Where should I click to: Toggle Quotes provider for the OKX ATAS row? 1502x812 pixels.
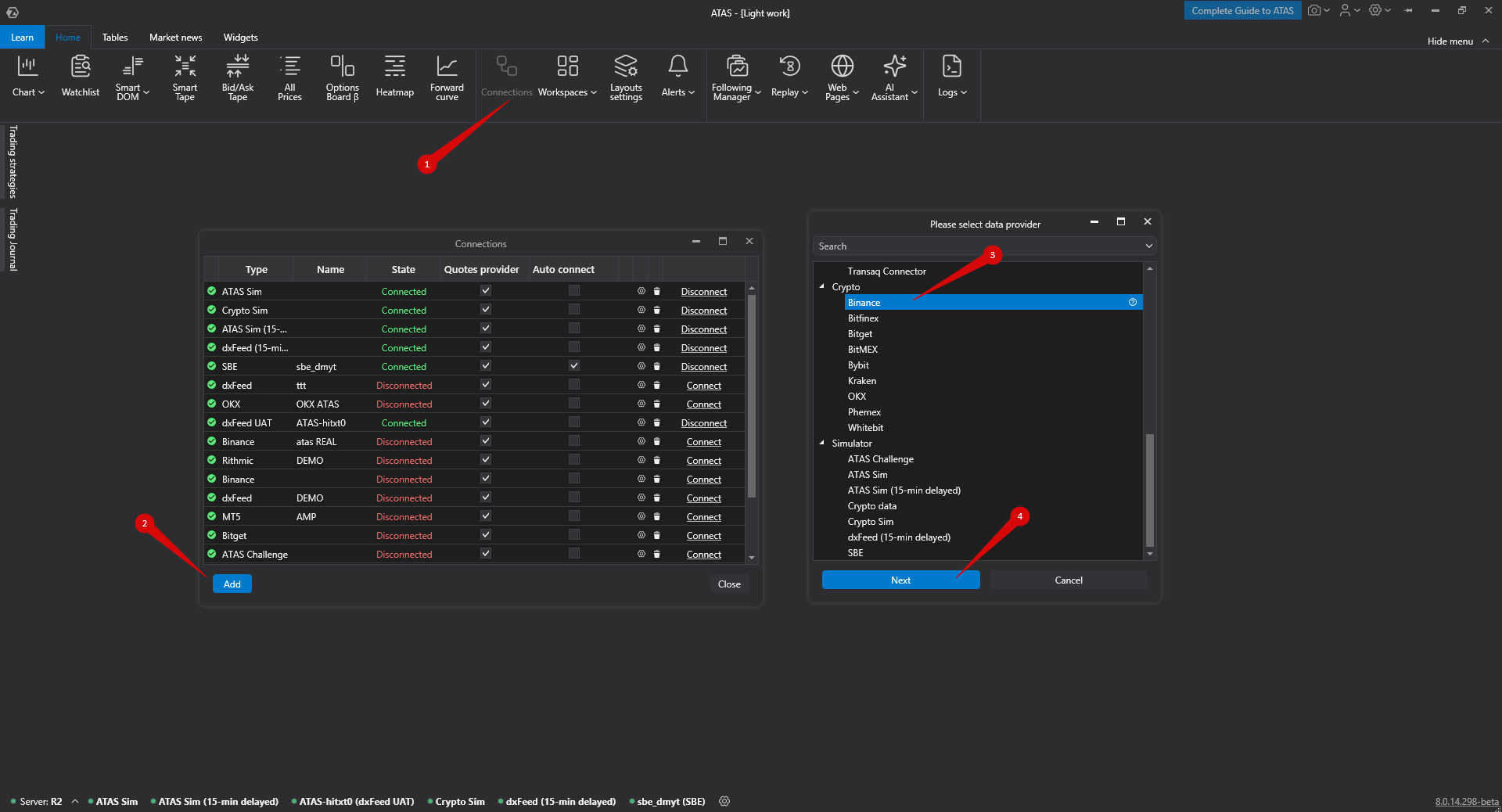coord(486,403)
